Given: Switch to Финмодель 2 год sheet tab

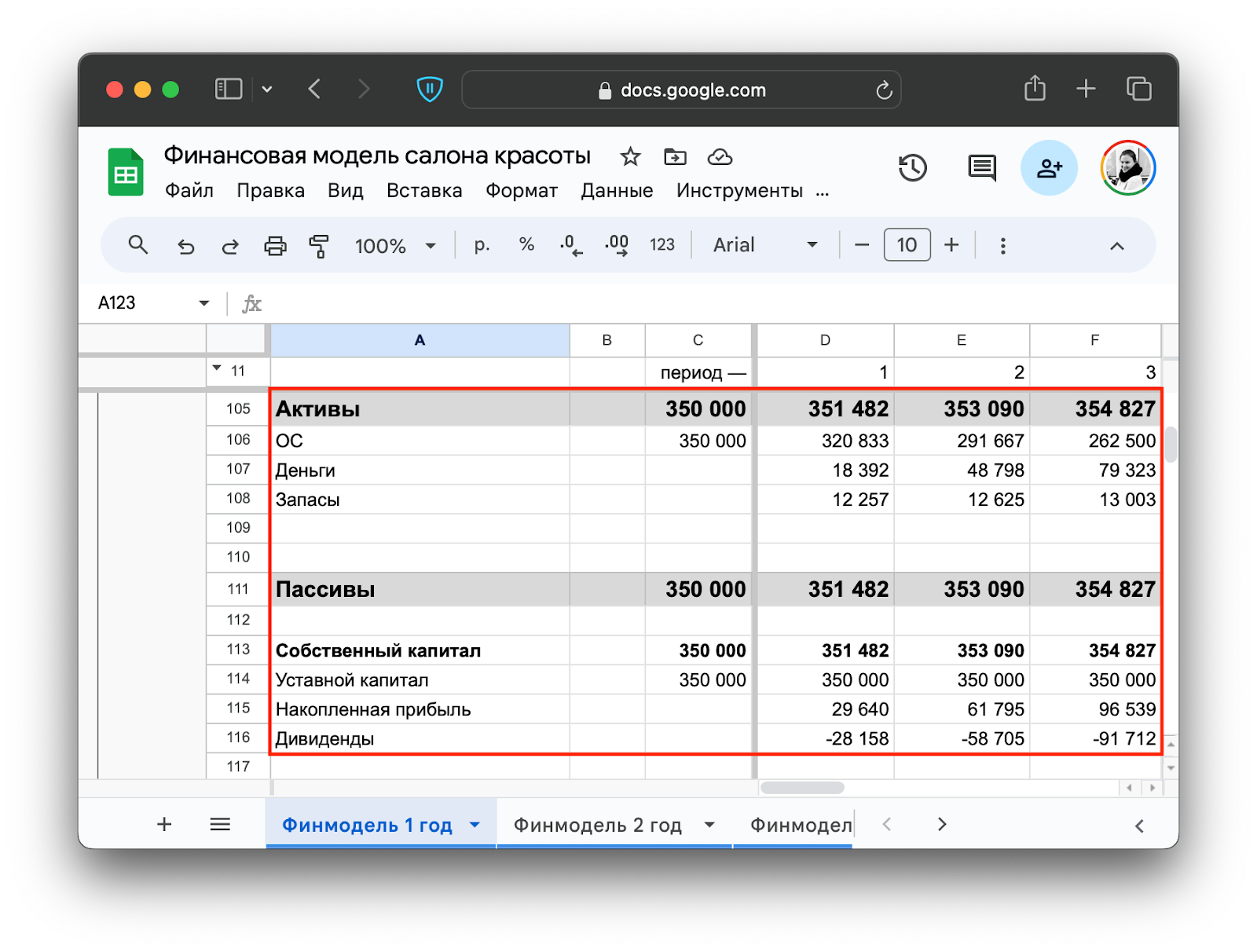Looking at the screenshot, I should coord(597,825).
